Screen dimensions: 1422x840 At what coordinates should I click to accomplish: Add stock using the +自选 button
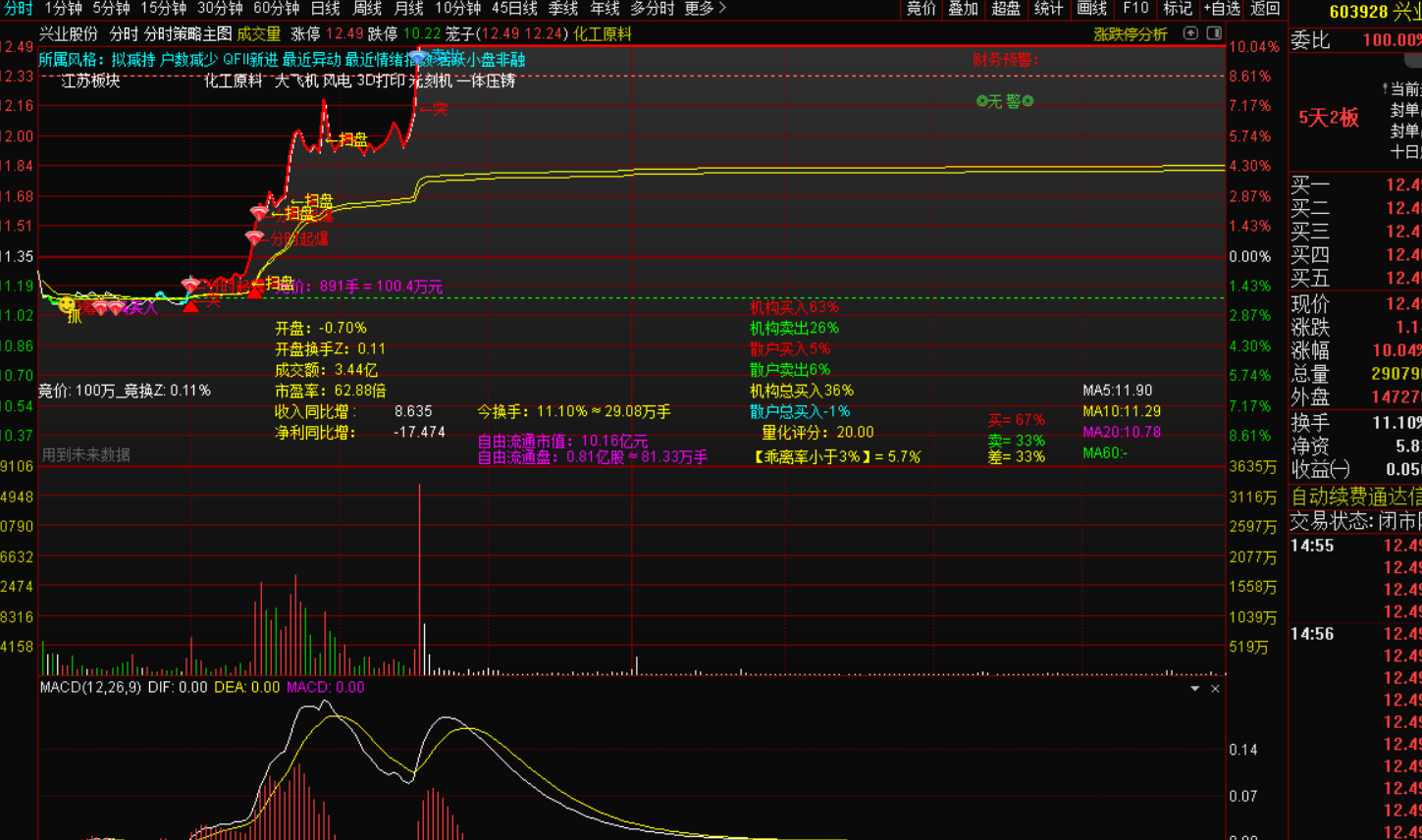pyautogui.click(x=1222, y=9)
